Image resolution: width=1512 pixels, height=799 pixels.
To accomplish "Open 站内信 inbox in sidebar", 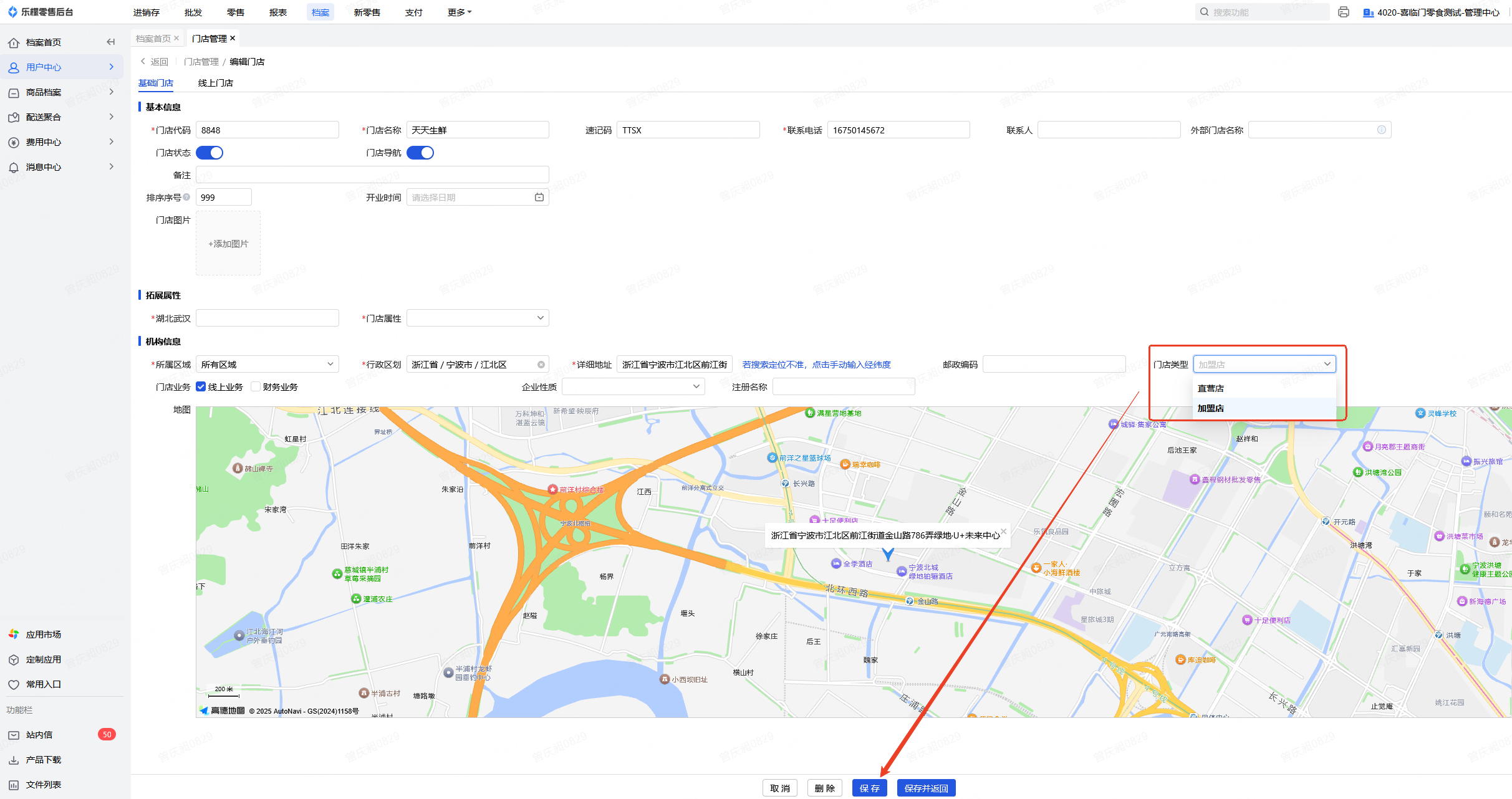I will click(39, 735).
